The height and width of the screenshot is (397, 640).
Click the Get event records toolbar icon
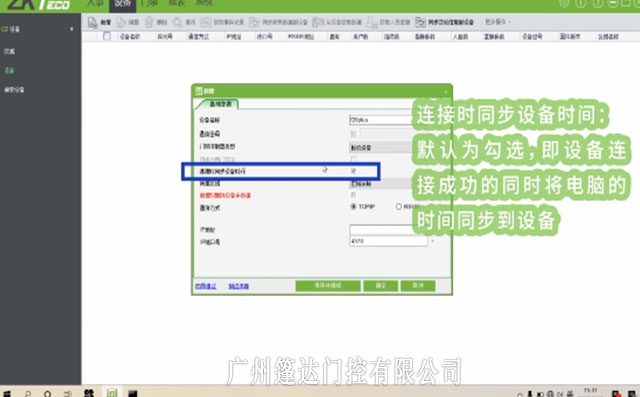point(206,22)
